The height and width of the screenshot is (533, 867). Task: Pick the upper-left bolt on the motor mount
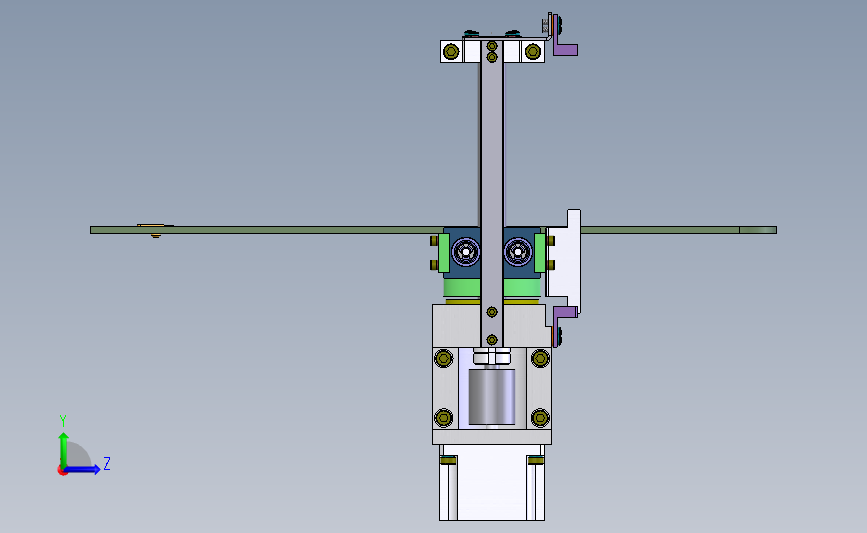443,358
